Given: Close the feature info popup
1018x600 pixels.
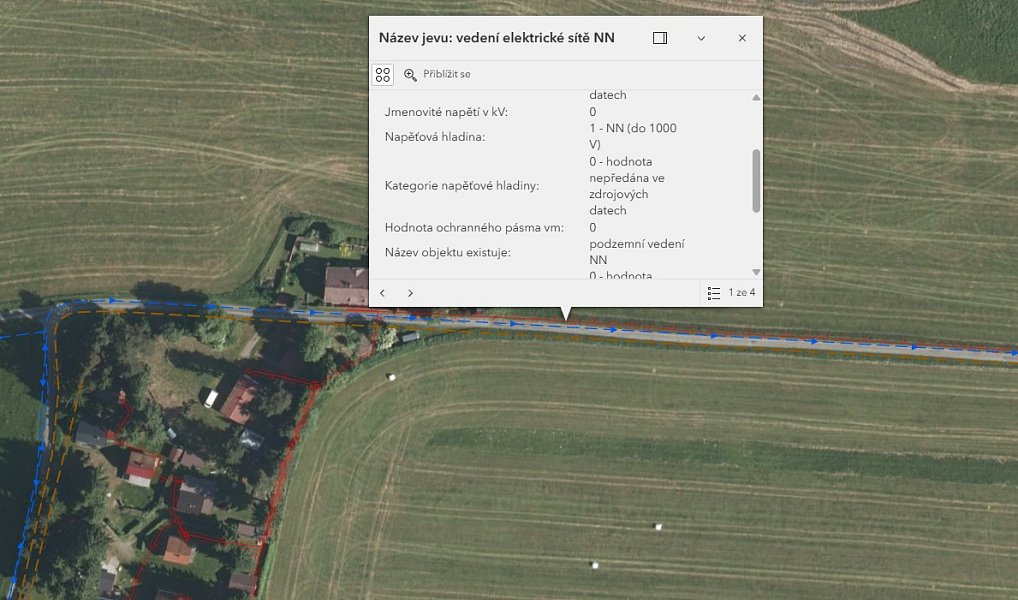Looking at the screenshot, I should click(x=742, y=38).
